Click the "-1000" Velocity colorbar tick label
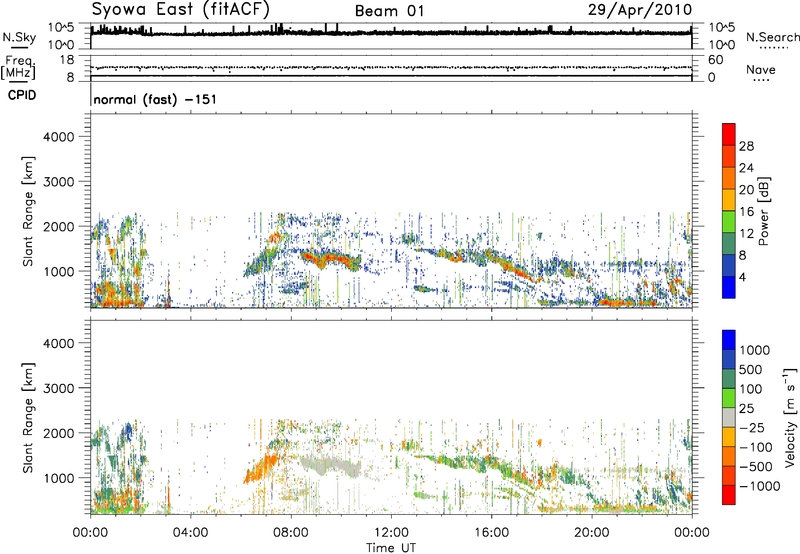This screenshot has width=800, height=554. (x=759, y=486)
